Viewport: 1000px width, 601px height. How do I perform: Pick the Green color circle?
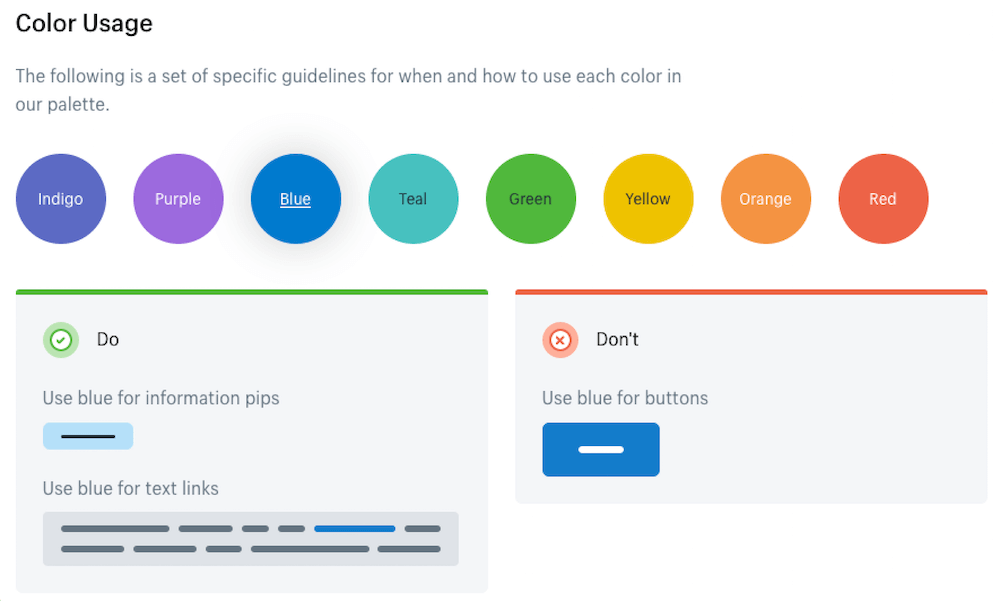click(x=530, y=199)
